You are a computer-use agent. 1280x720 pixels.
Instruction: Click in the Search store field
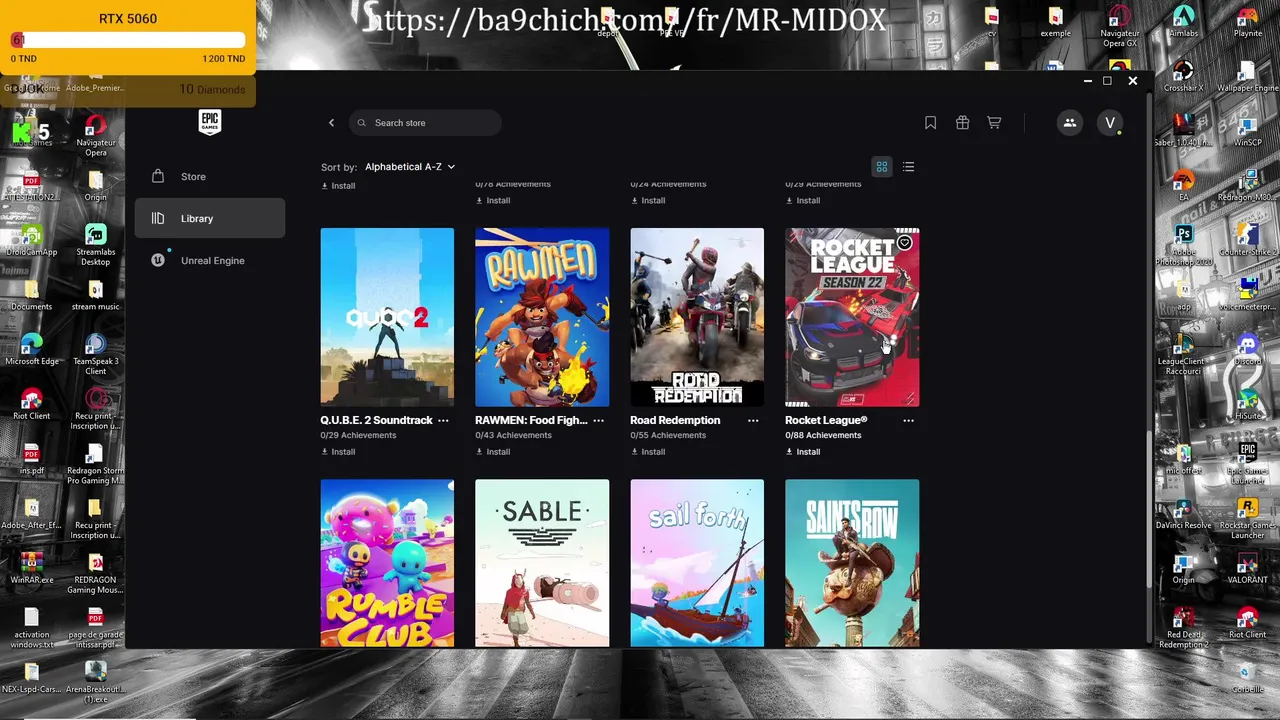(x=425, y=123)
